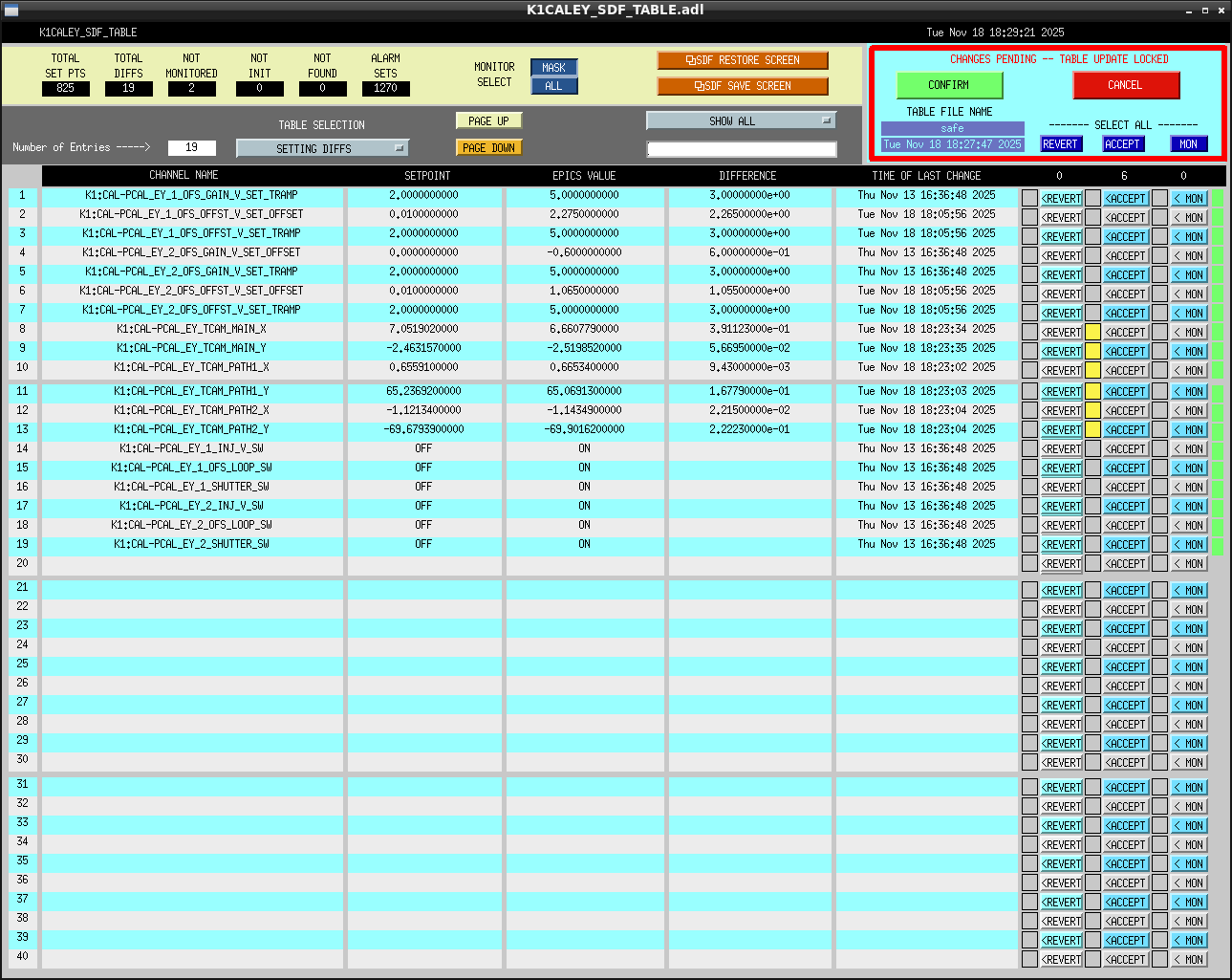Click <REVERT arrow button for row 14
The image size is (1232, 980).
click(x=1061, y=449)
